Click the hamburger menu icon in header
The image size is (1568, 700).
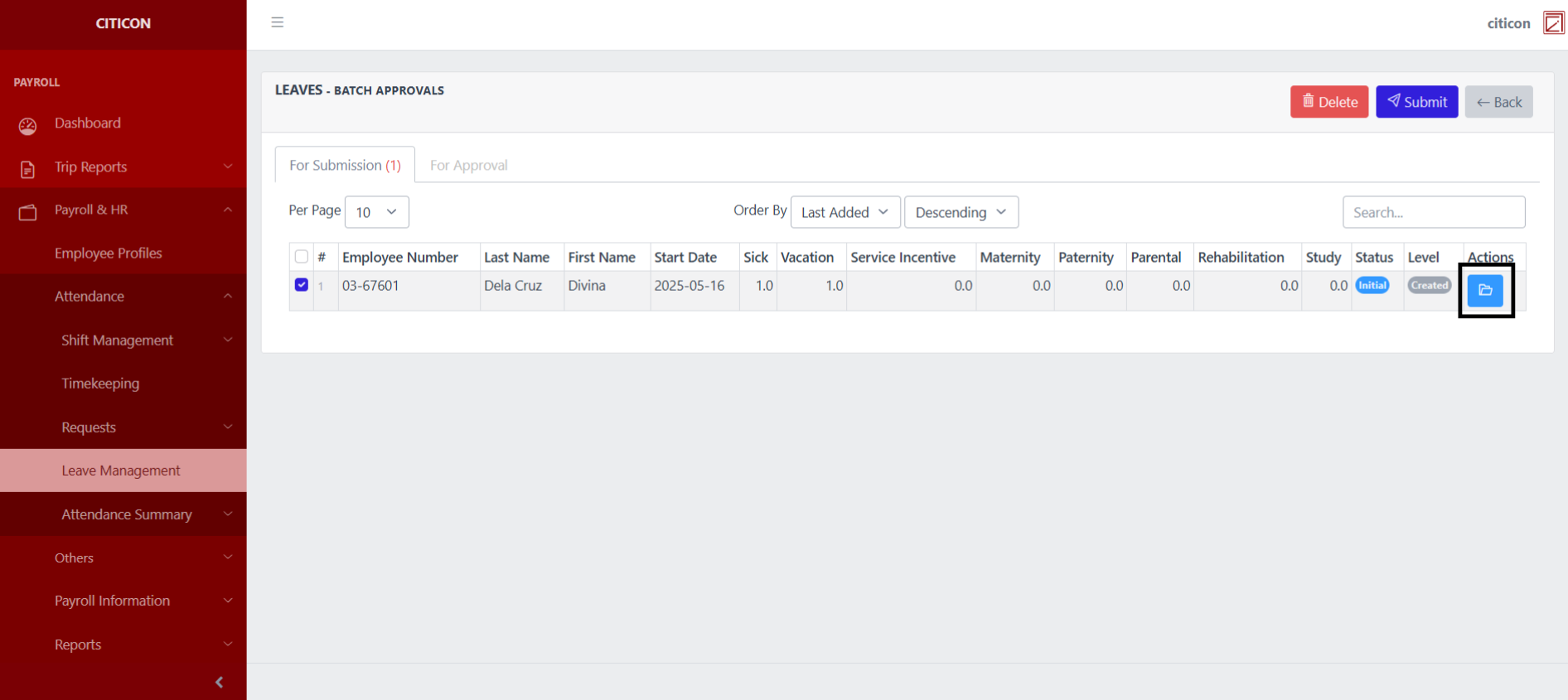tap(278, 22)
